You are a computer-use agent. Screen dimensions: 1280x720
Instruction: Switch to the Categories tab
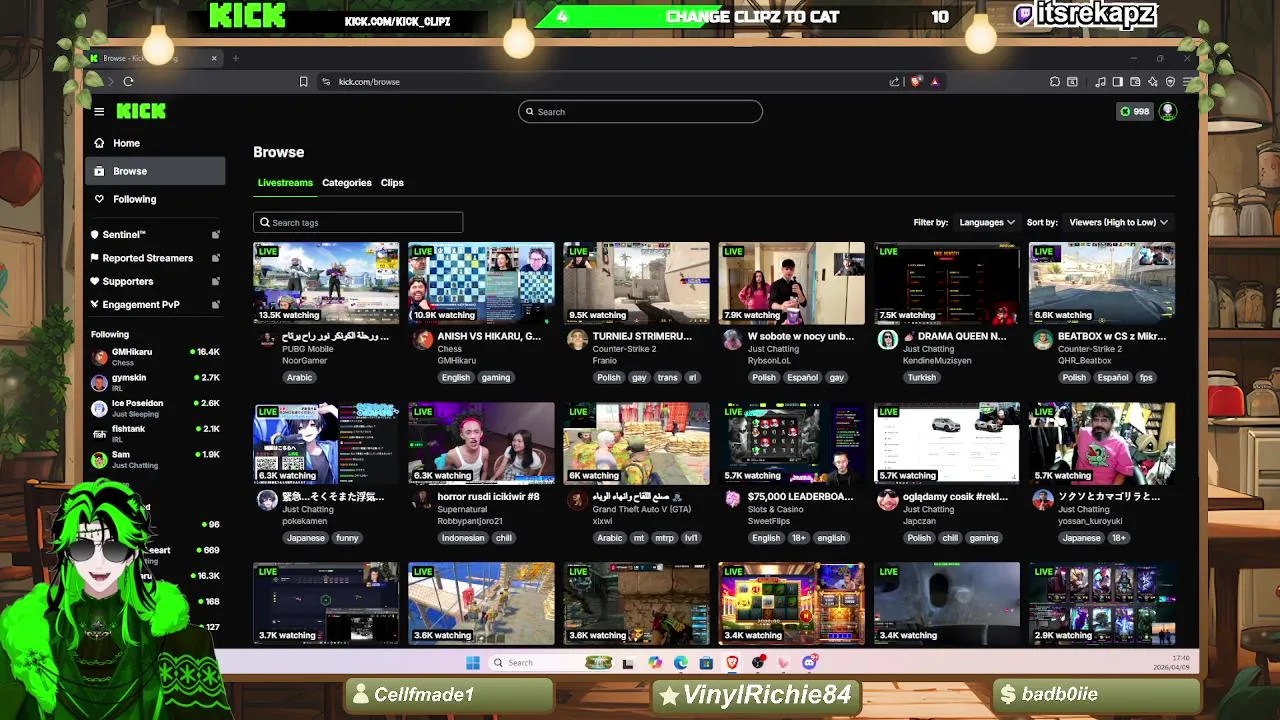click(x=347, y=183)
